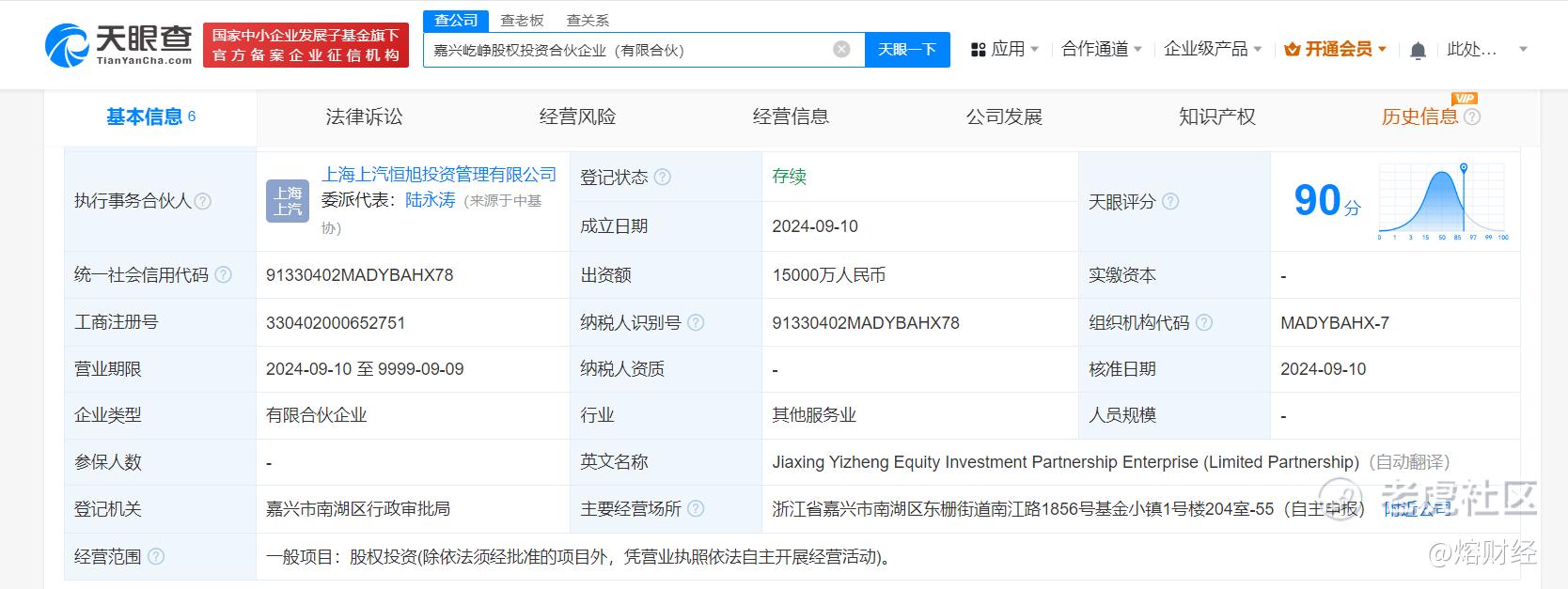Select the 历史信息 VIP tab

pos(1419,116)
